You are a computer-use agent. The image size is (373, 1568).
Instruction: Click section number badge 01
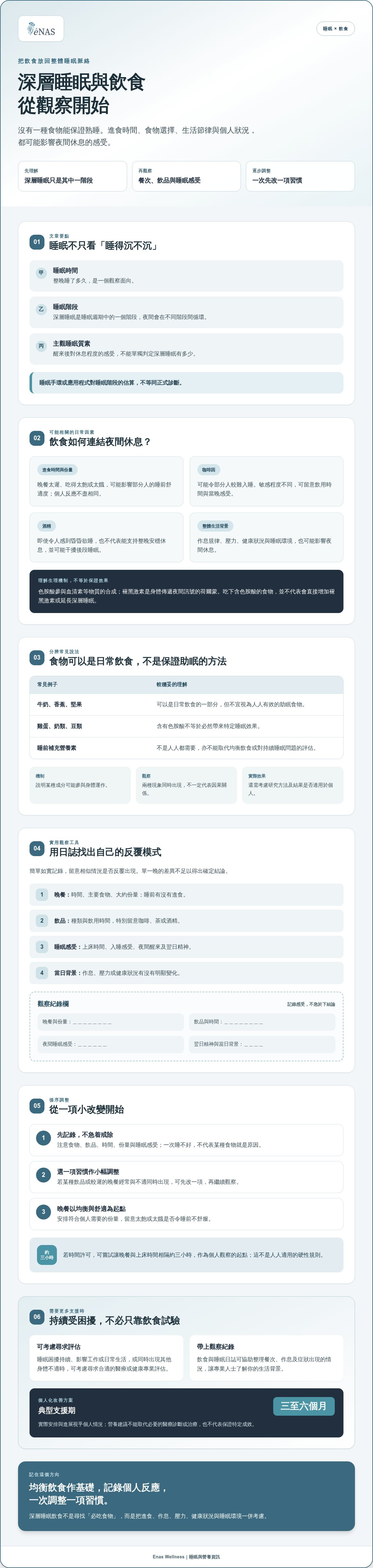click(37, 242)
